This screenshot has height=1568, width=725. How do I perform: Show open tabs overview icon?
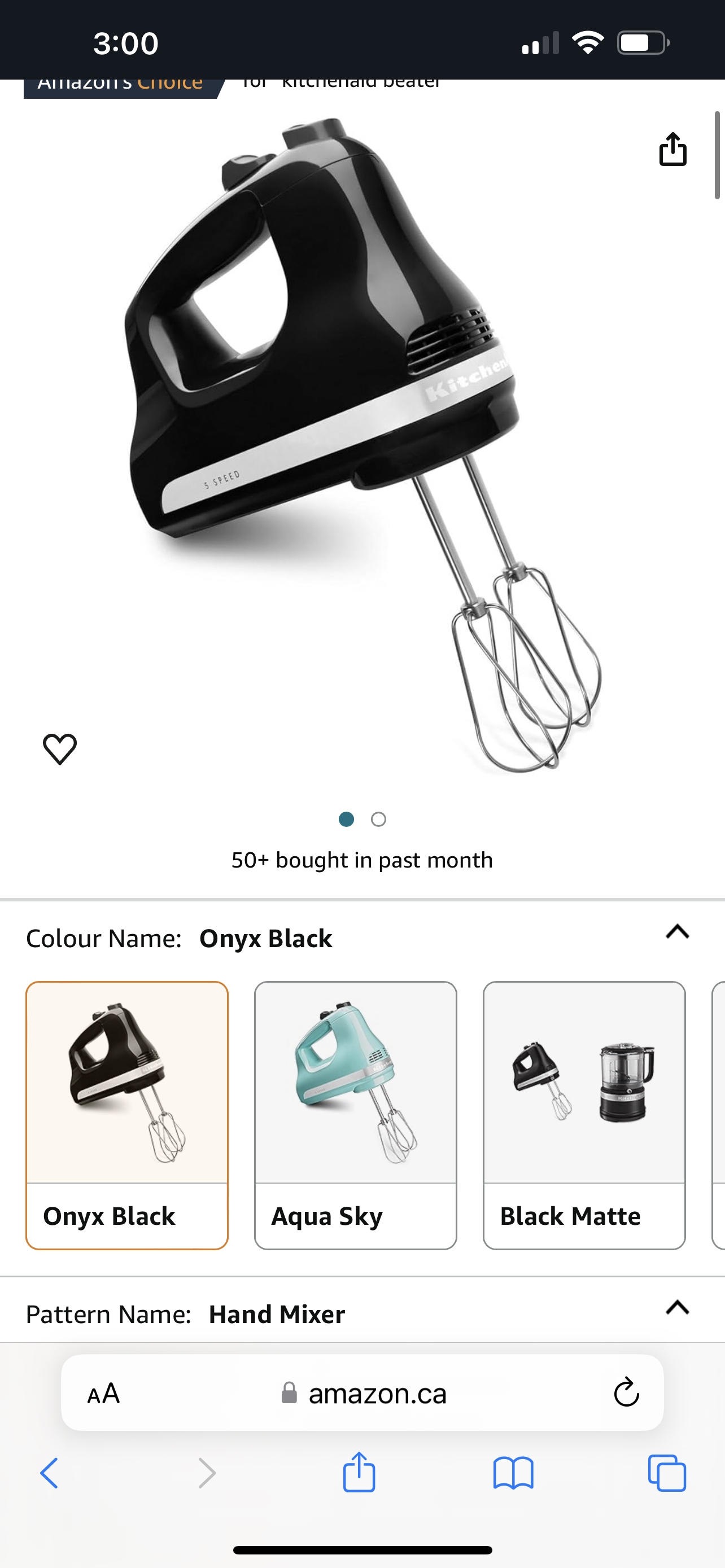(667, 1473)
